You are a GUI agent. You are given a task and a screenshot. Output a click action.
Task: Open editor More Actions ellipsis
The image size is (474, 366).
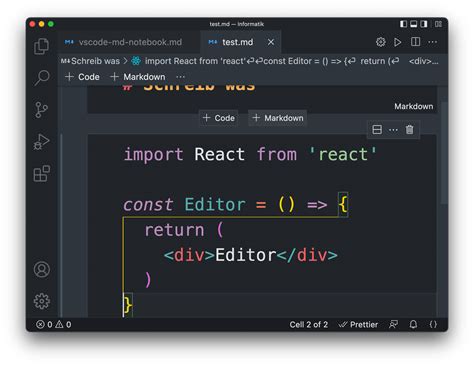[x=433, y=42]
